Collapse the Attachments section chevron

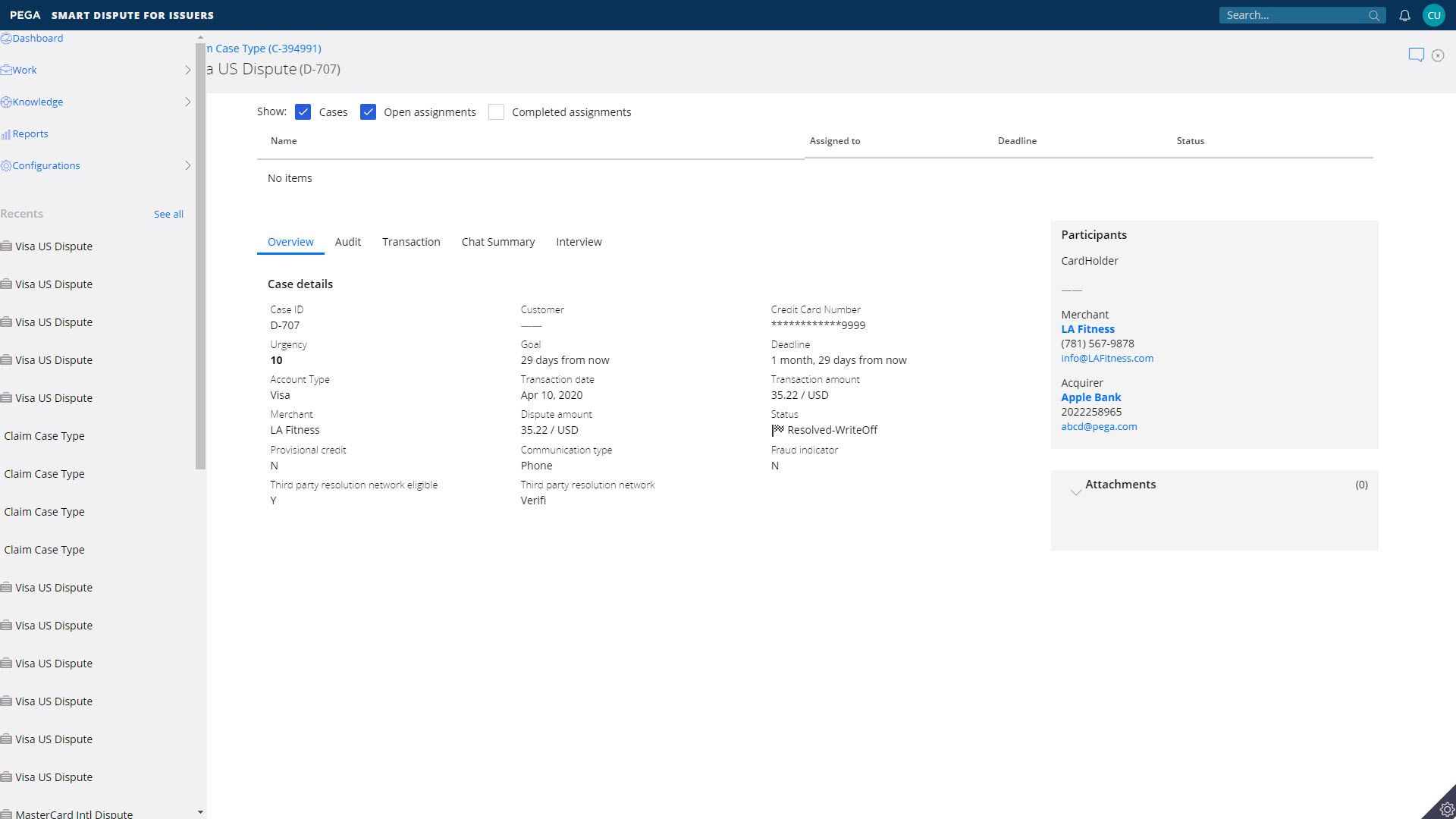1075,492
